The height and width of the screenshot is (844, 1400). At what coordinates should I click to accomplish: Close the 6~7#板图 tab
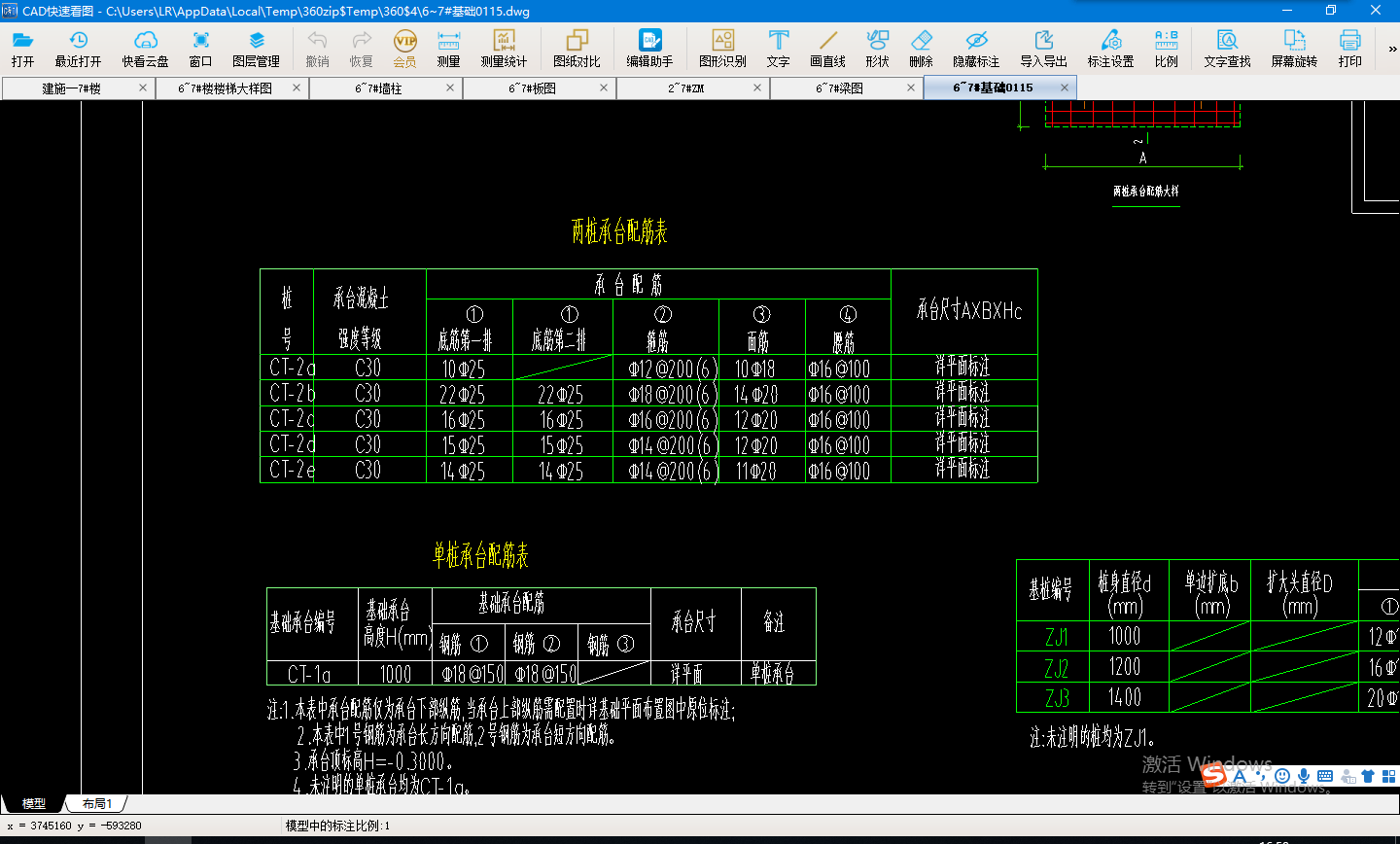tap(604, 88)
